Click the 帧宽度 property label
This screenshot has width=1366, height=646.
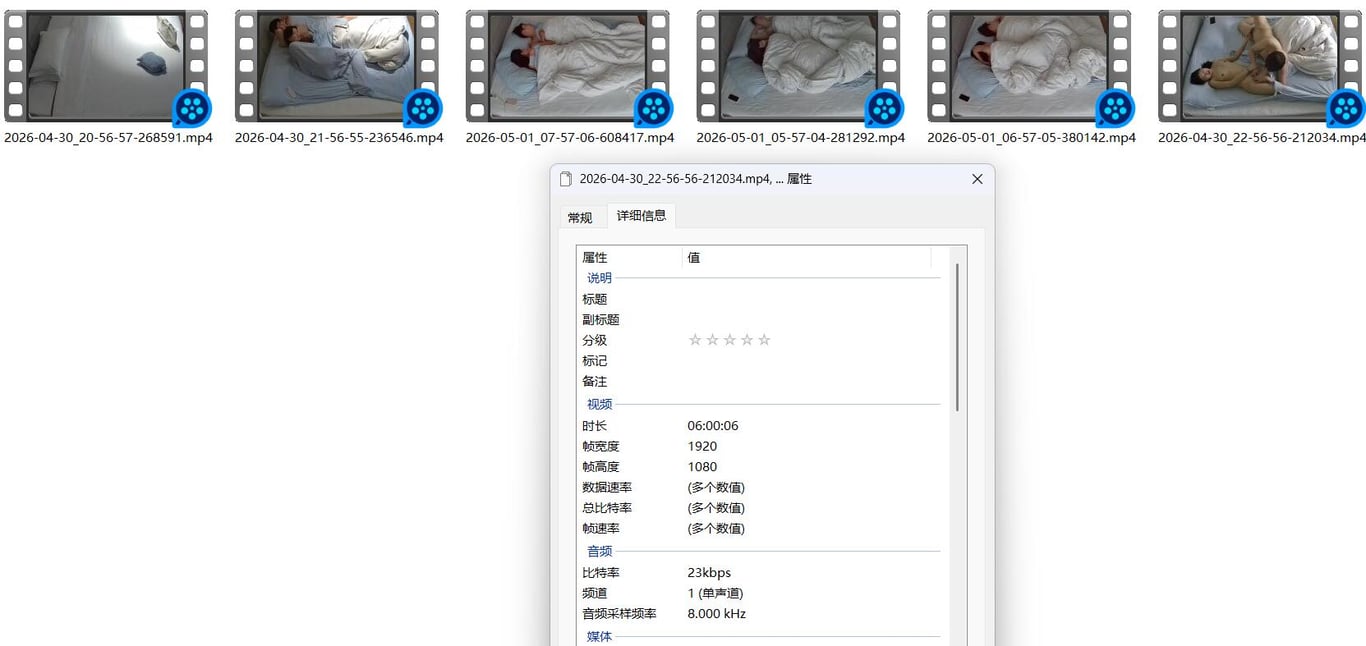(x=601, y=446)
